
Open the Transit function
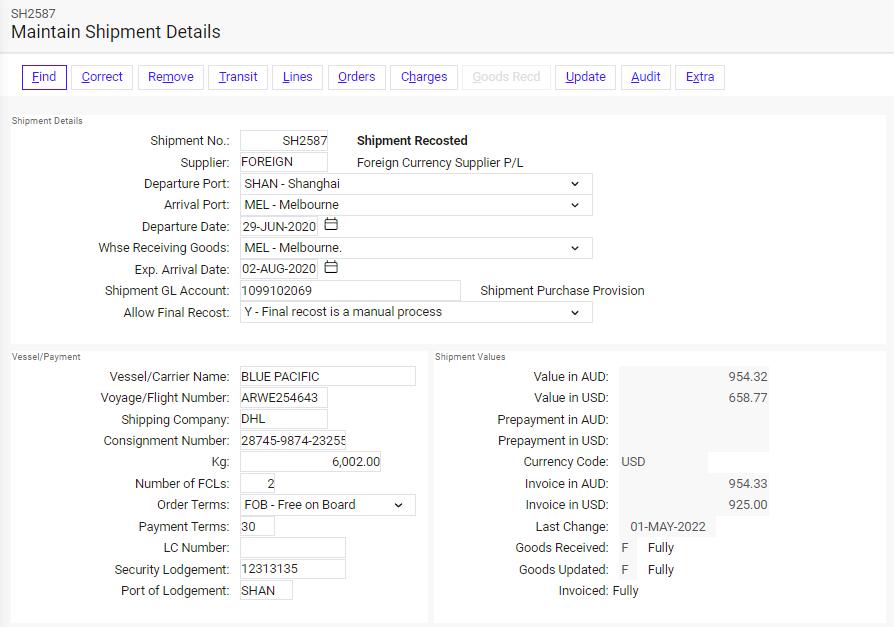point(237,76)
